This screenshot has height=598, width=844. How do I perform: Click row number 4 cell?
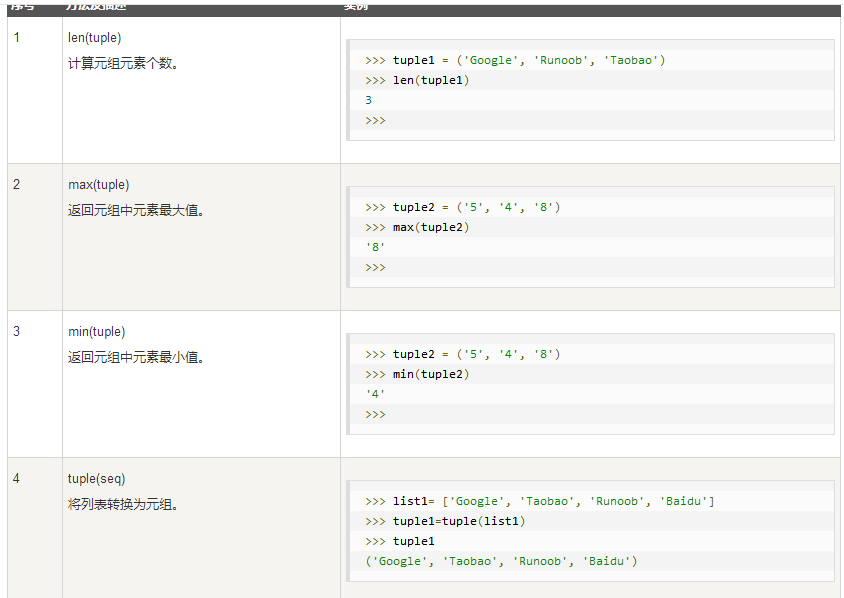(17, 479)
